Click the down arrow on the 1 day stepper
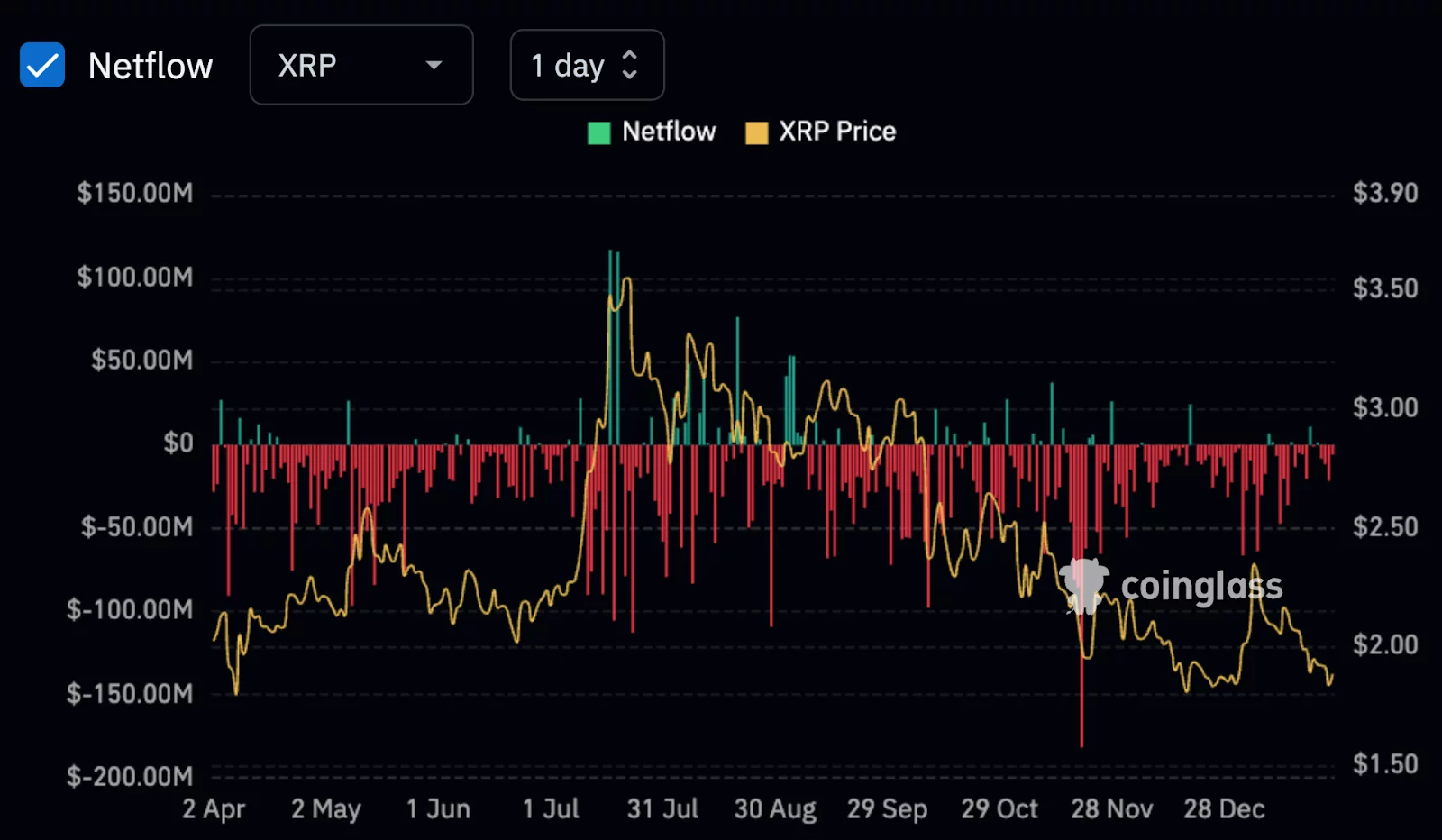 (631, 75)
